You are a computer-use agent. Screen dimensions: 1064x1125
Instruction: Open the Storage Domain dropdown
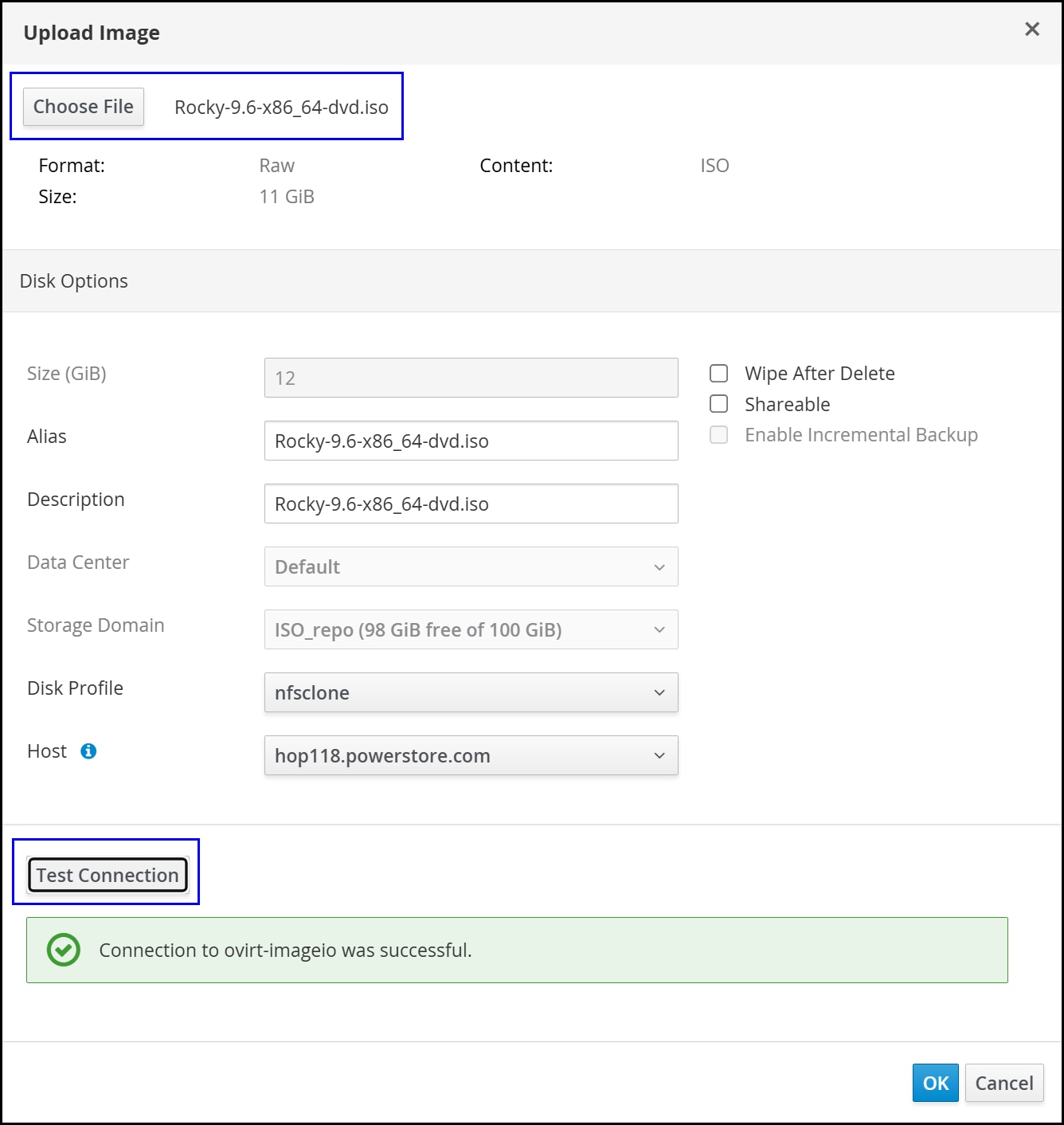pyautogui.click(x=471, y=629)
